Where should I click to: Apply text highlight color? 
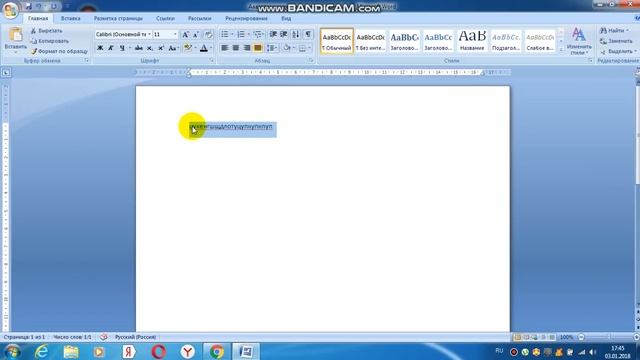click(x=187, y=48)
